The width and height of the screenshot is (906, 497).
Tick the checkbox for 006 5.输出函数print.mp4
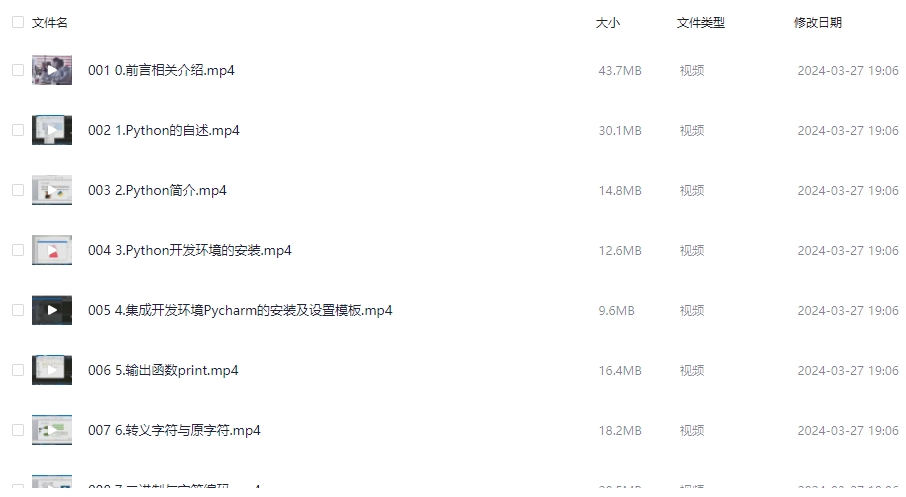18,370
